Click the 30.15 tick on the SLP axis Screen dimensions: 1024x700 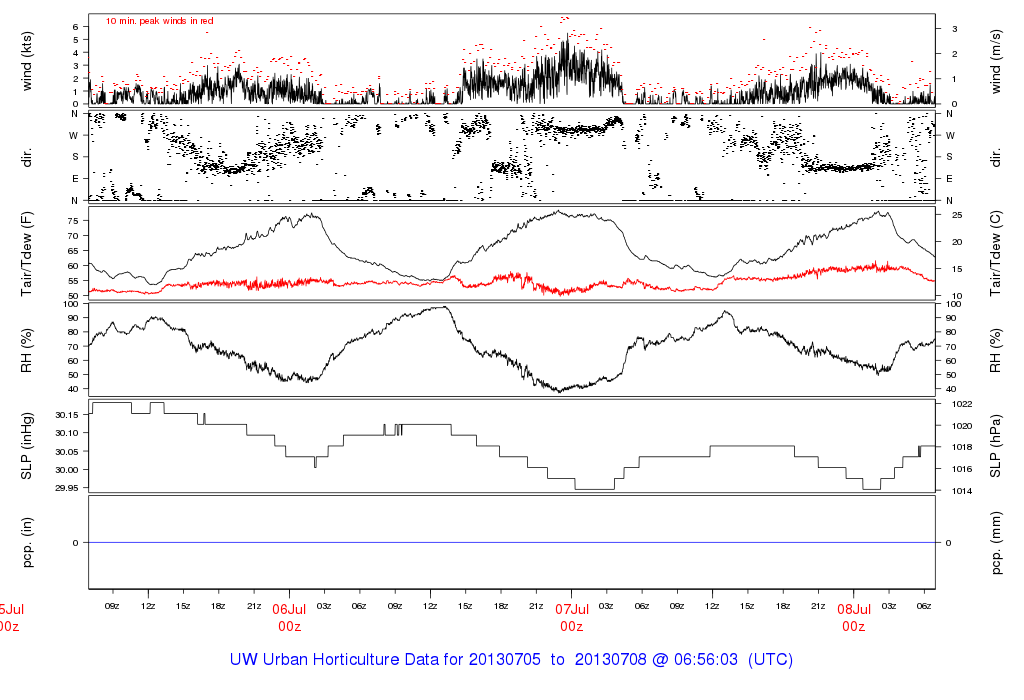67,415
